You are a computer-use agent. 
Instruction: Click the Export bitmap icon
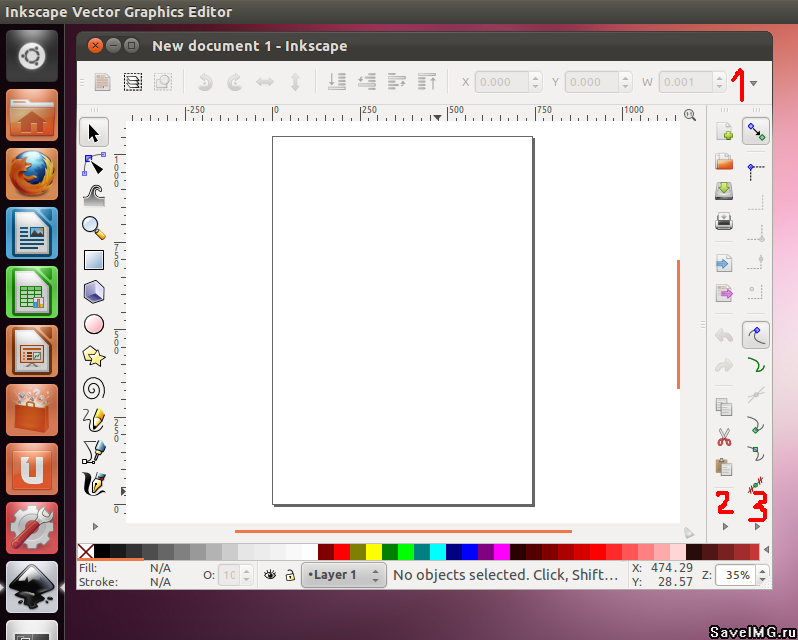(724, 293)
